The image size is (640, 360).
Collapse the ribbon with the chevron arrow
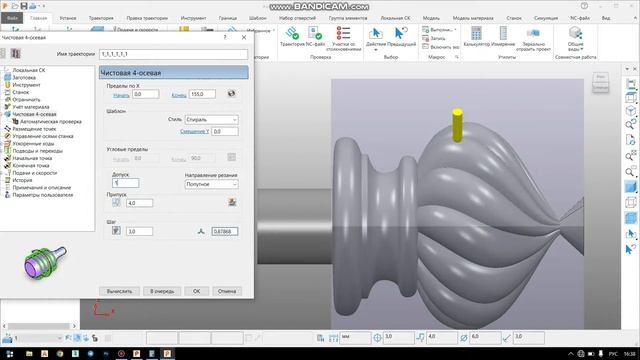(635, 18)
